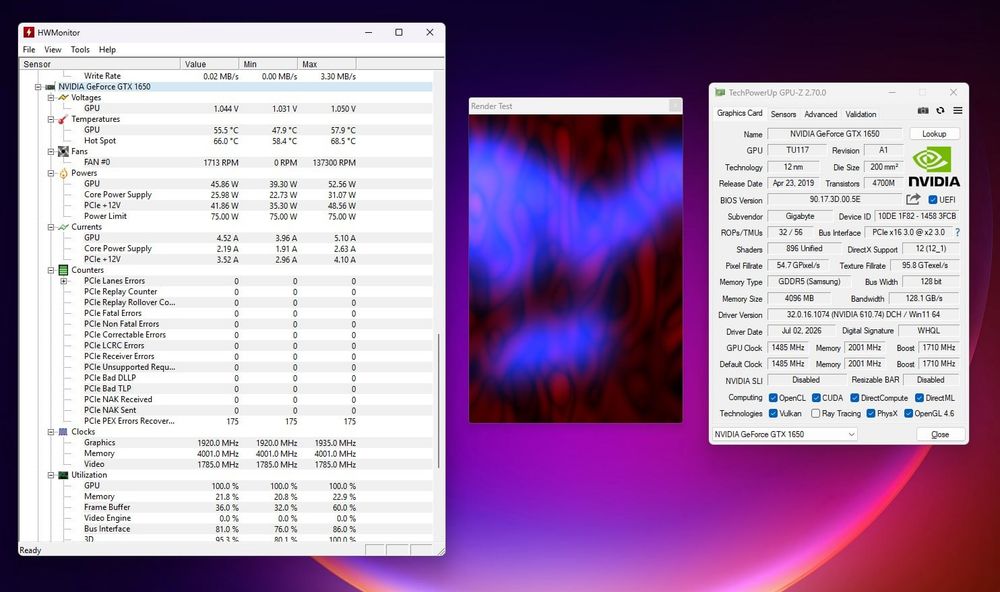Toggle the OpenGL 4.6 checkbox
This screenshot has height=592, width=1000.
pyautogui.click(x=908, y=413)
